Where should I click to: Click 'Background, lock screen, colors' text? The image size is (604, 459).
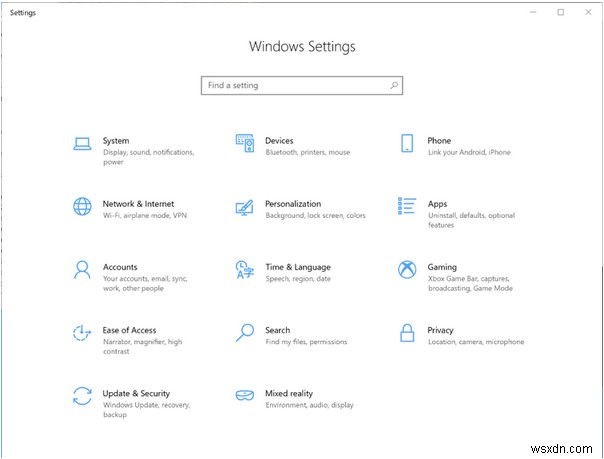click(x=315, y=216)
